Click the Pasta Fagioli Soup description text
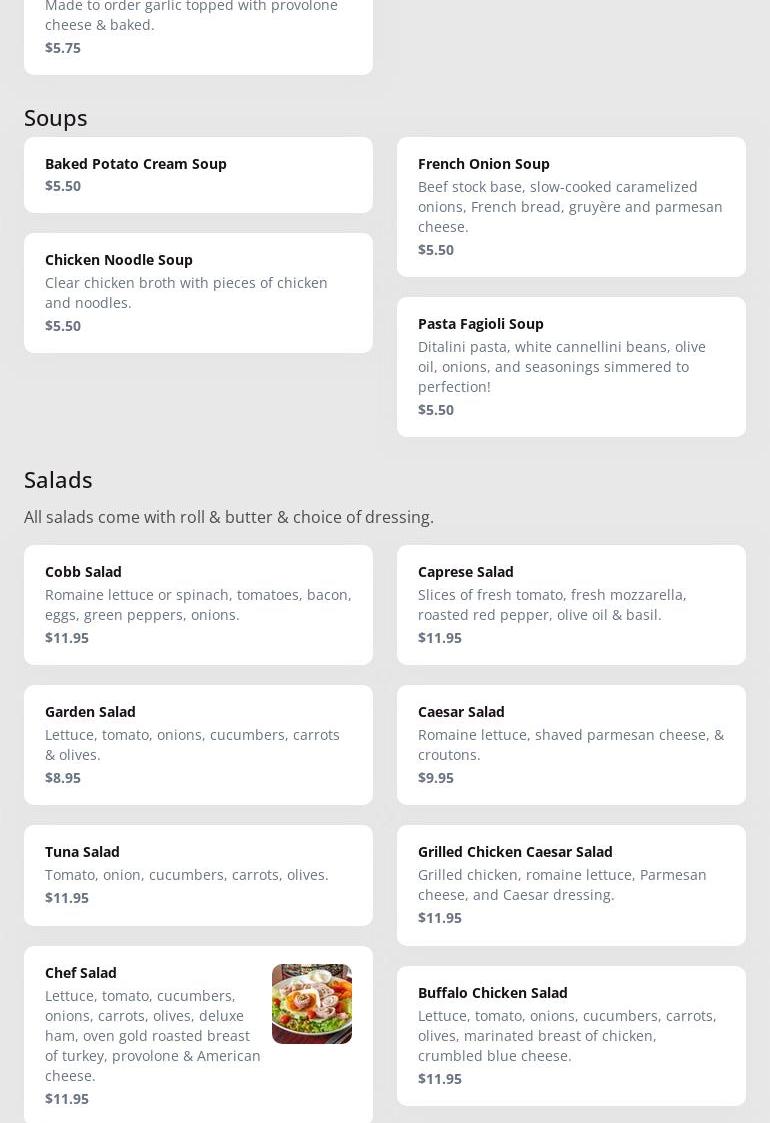Viewport: 770px width, 1123px height. (x=562, y=366)
